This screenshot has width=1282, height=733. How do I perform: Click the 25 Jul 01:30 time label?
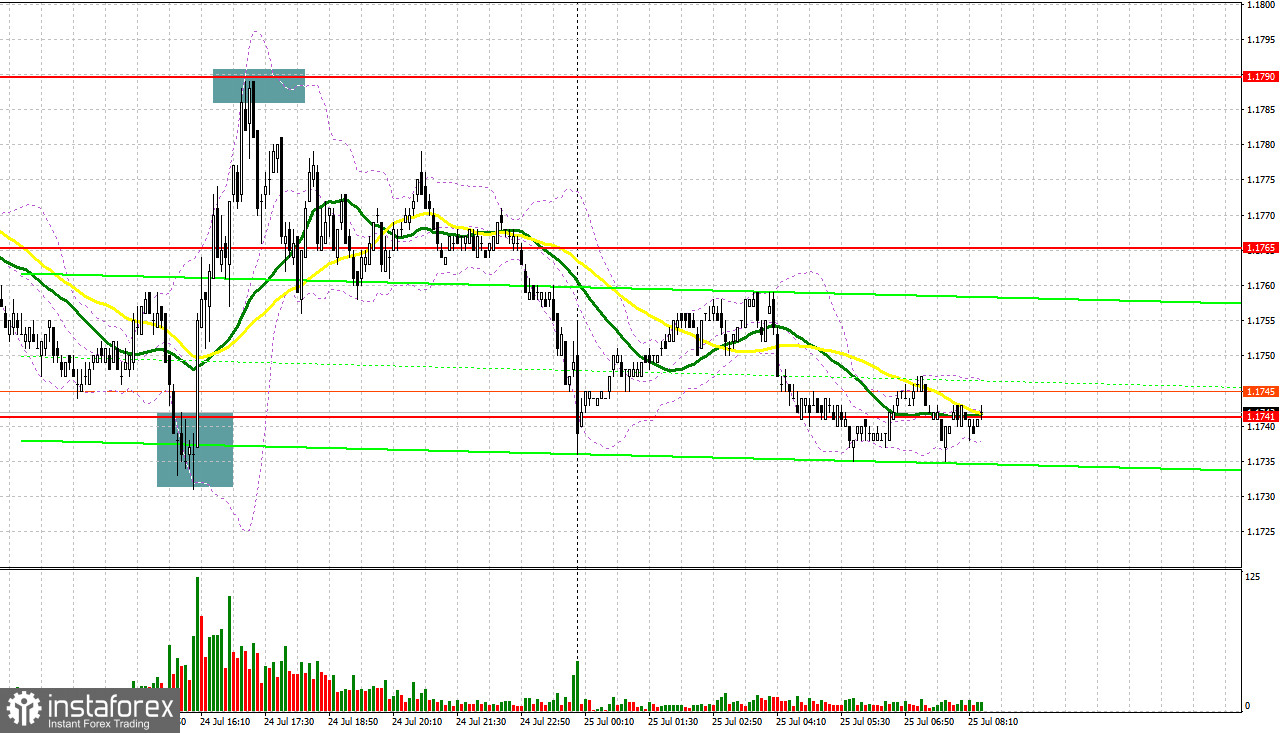[673, 720]
